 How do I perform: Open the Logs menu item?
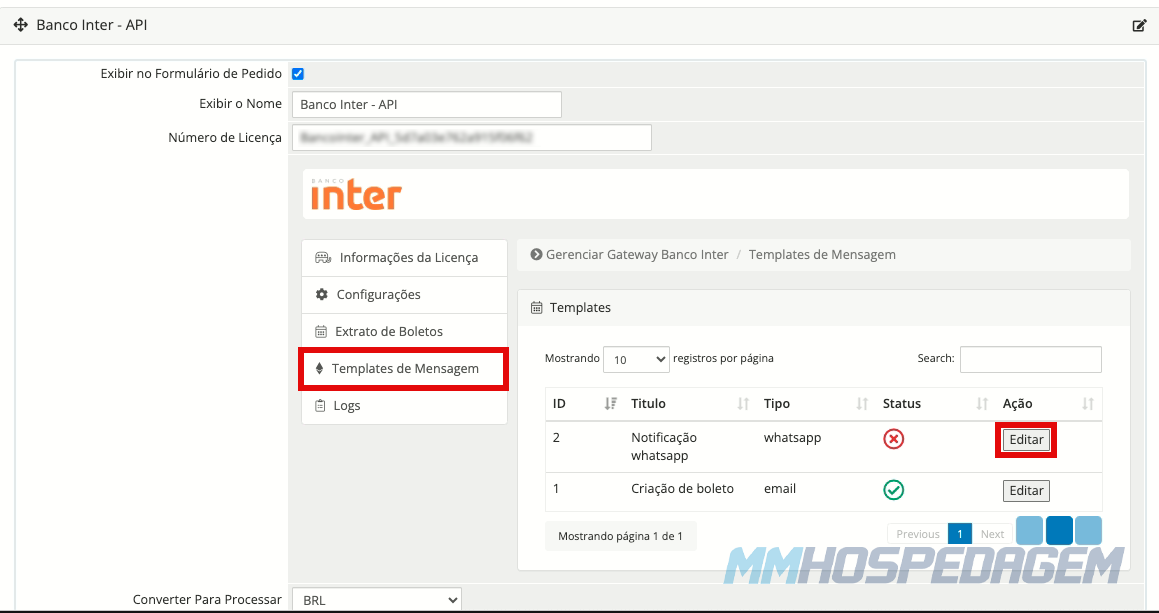pos(404,406)
